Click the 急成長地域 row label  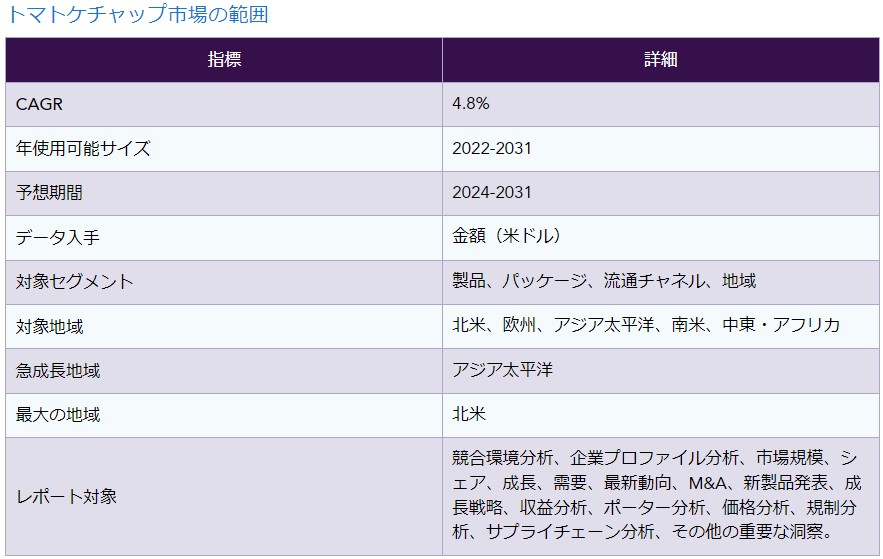[58, 371]
